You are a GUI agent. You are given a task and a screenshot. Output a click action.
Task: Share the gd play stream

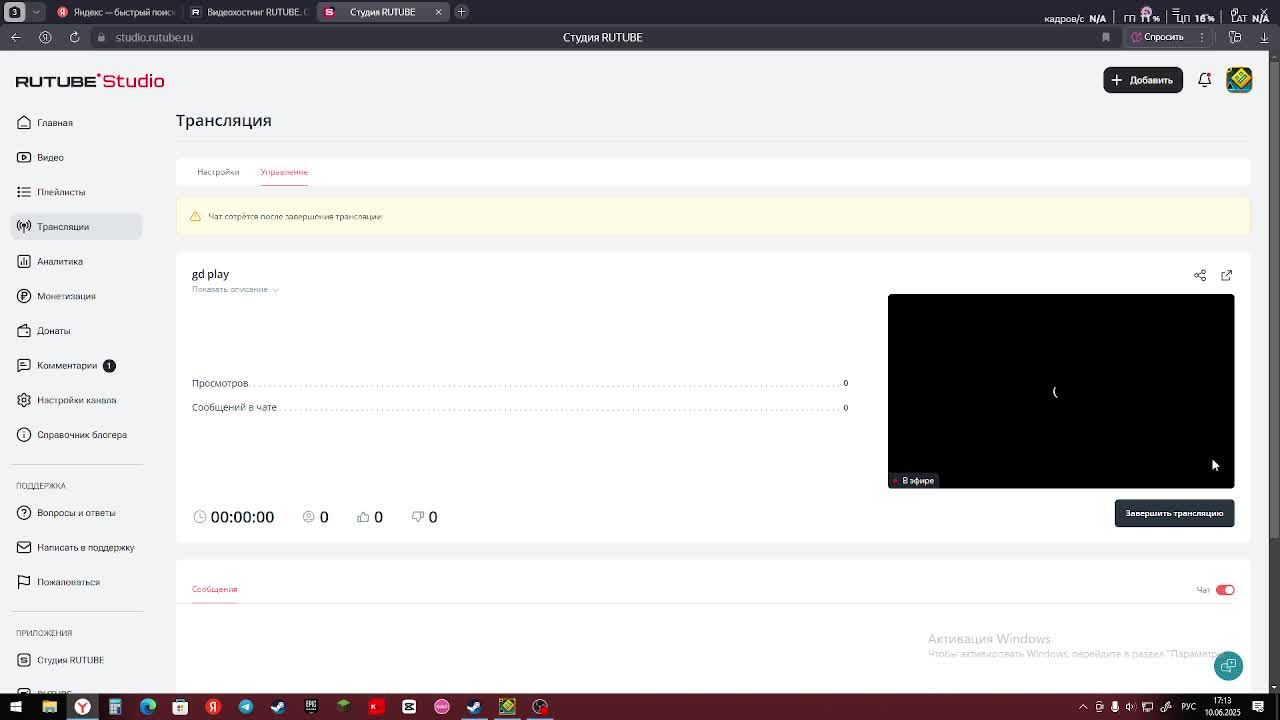pyautogui.click(x=1200, y=275)
